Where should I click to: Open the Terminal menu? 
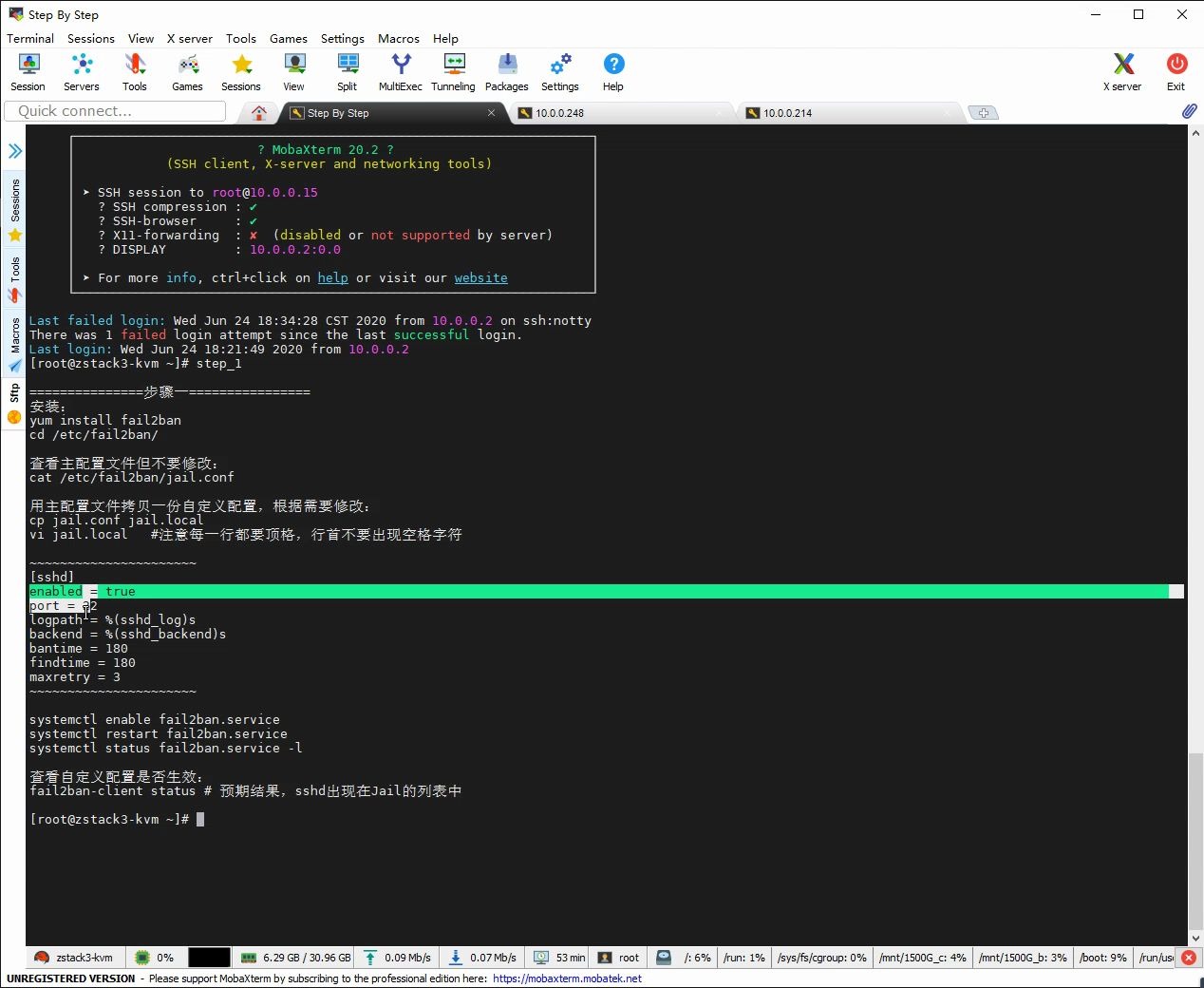[30, 38]
